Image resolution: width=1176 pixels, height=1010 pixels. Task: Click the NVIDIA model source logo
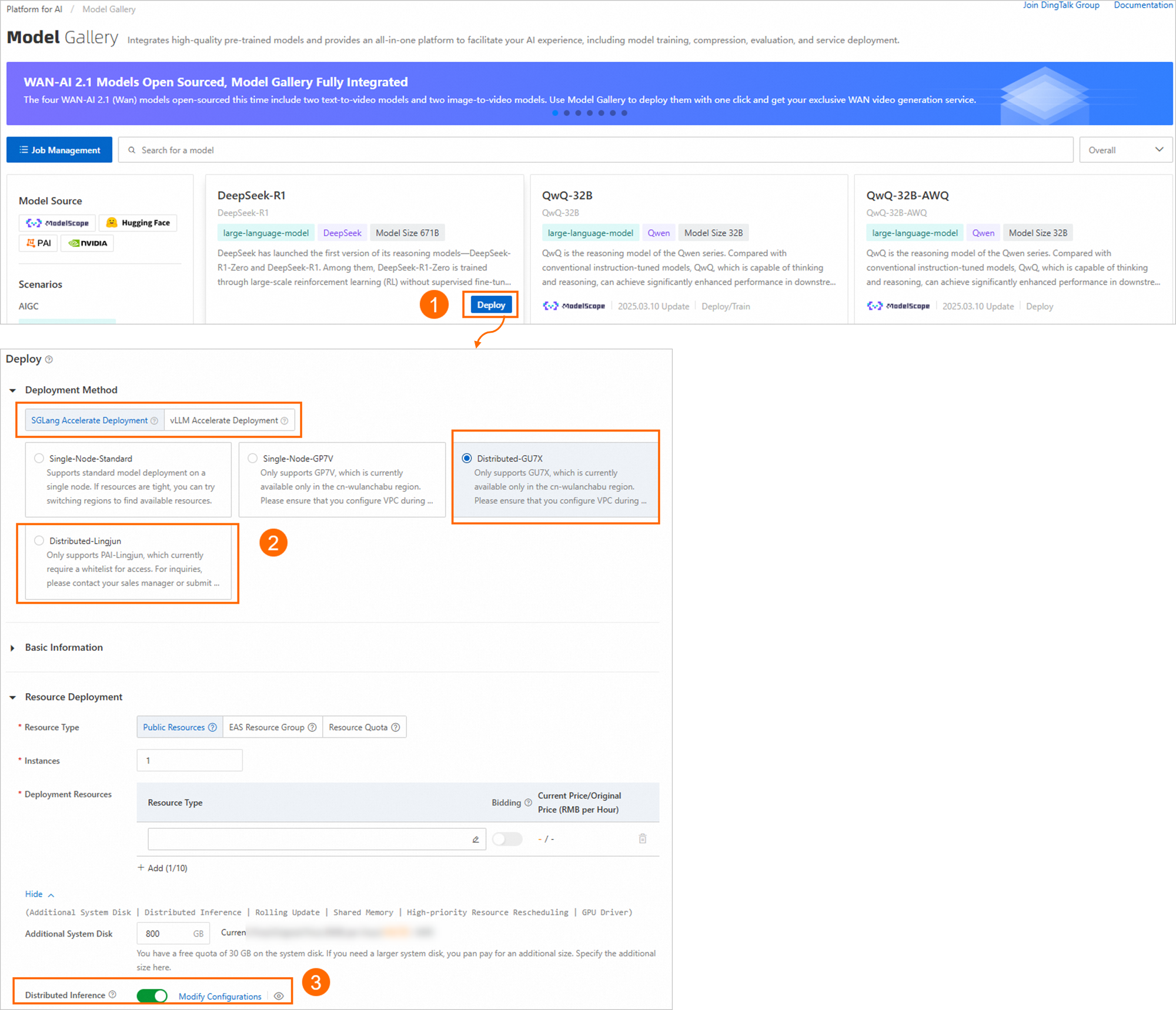click(x=88, y=243)
